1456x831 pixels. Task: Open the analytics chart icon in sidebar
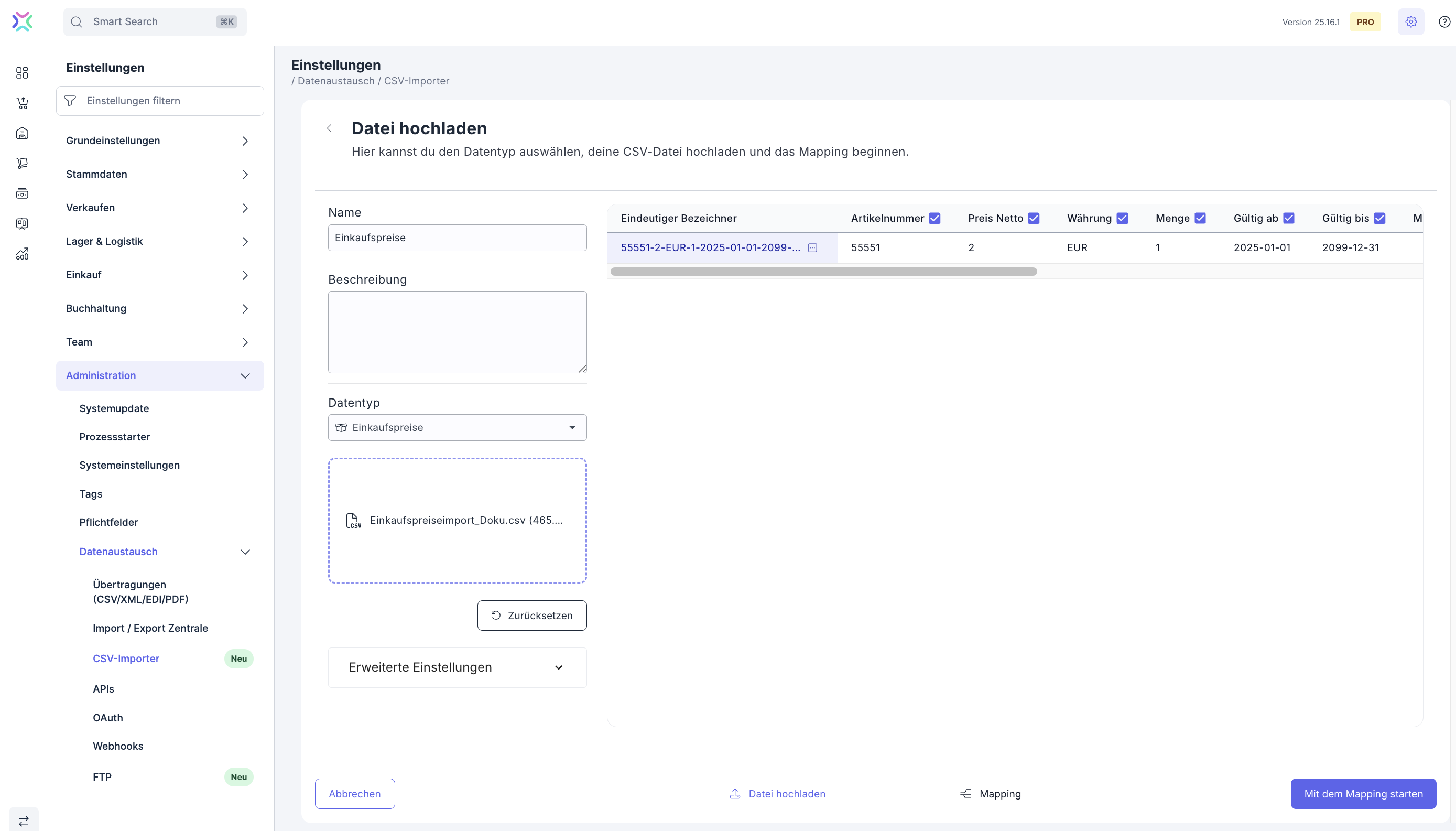point(22,254)
